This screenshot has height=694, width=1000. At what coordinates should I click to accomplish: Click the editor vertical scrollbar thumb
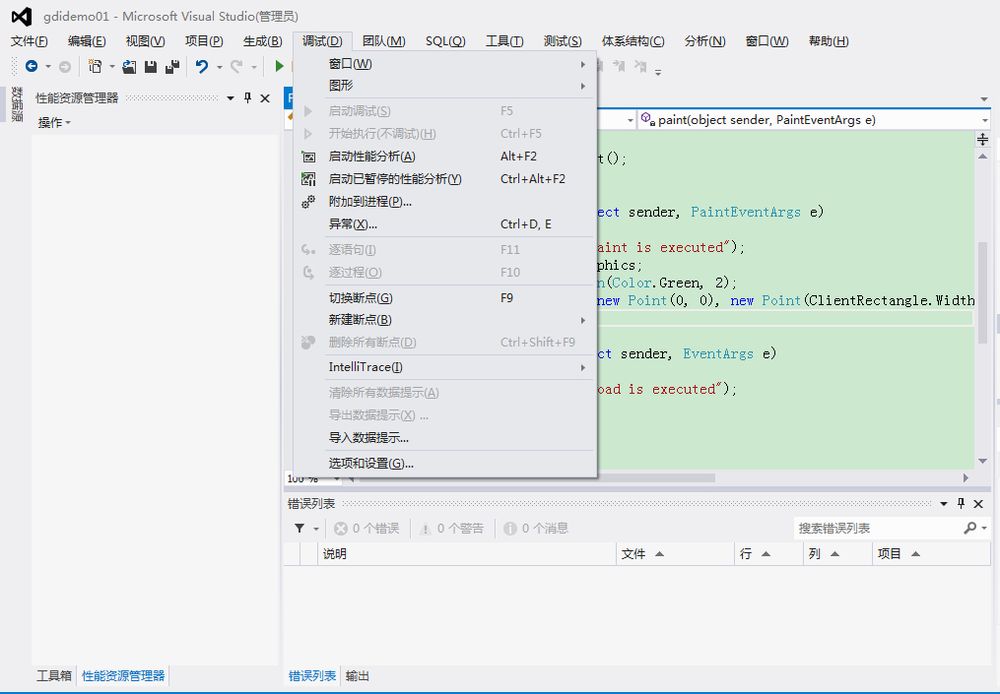click(983, 292)
